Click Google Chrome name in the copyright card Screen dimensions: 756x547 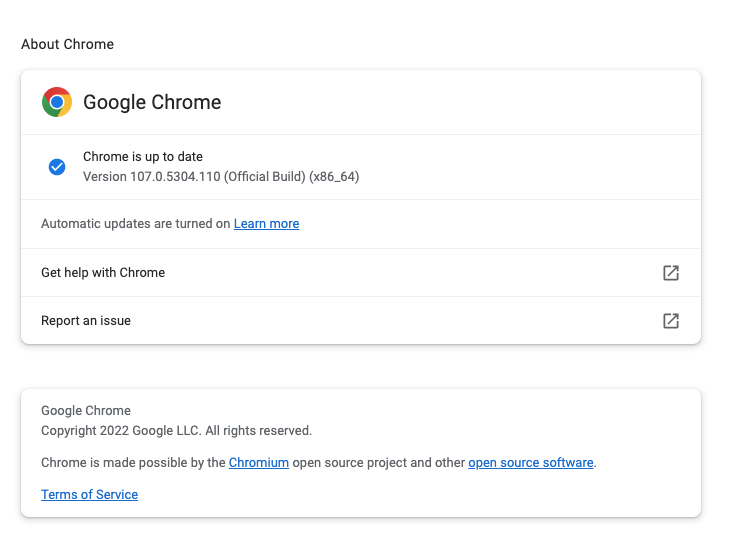tap(86, 411)
